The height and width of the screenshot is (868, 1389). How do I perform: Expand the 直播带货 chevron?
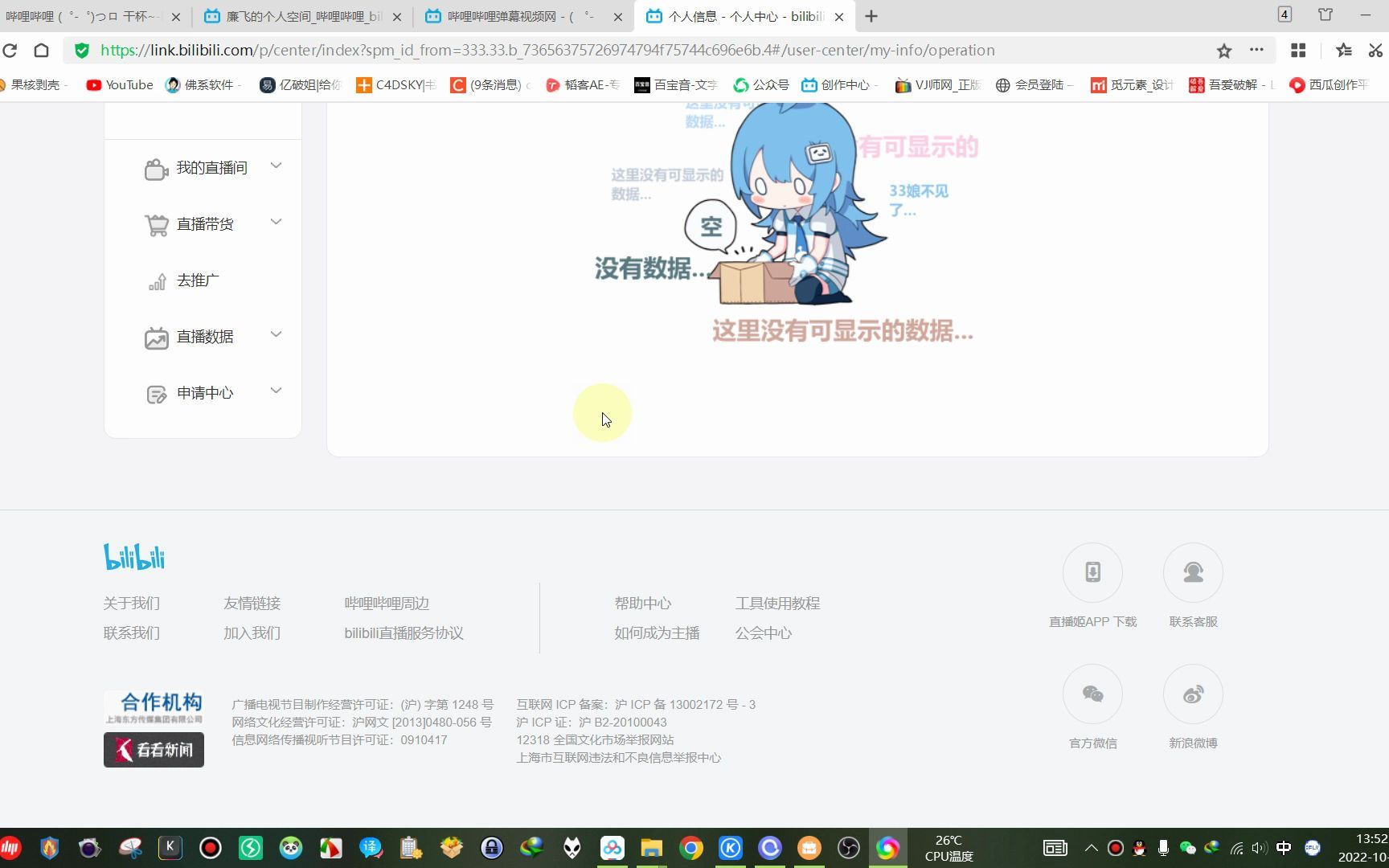(276, 222)
